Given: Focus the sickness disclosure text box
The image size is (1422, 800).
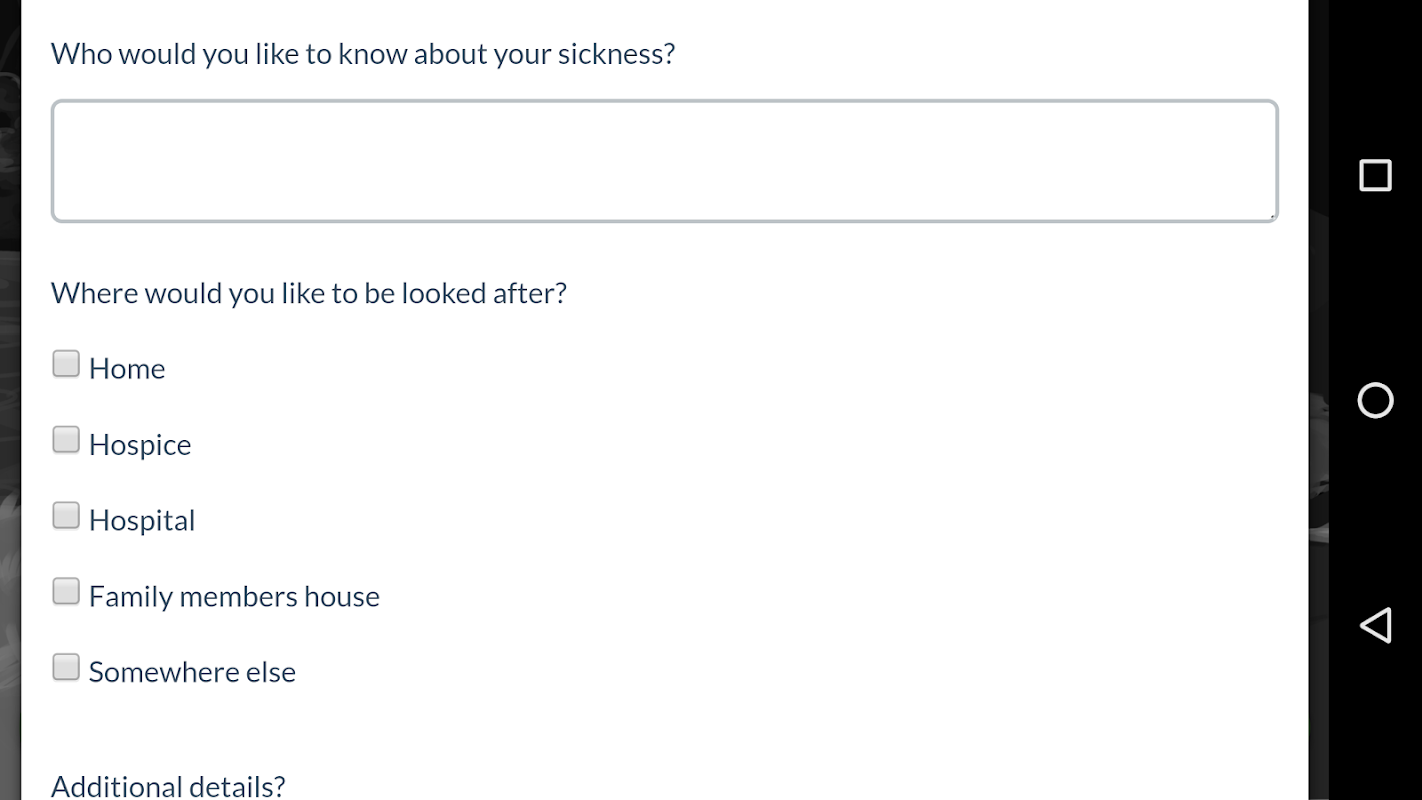Looking at the screenshot, I should 664,161.
